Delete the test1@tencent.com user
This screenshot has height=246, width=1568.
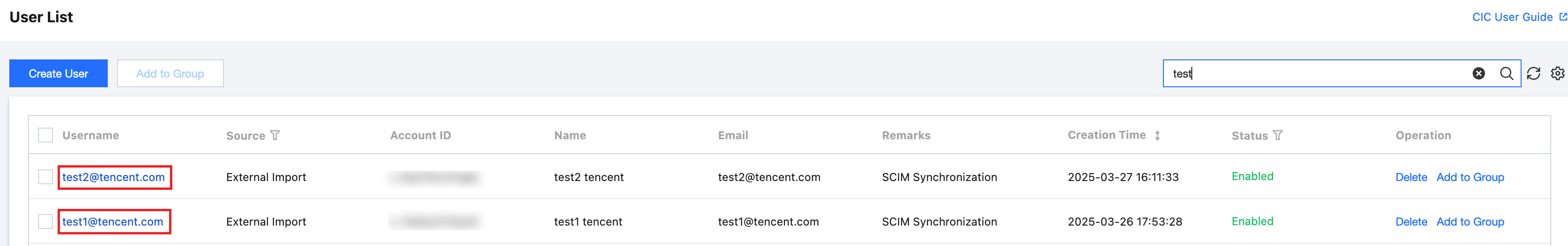pos(1411,222)
